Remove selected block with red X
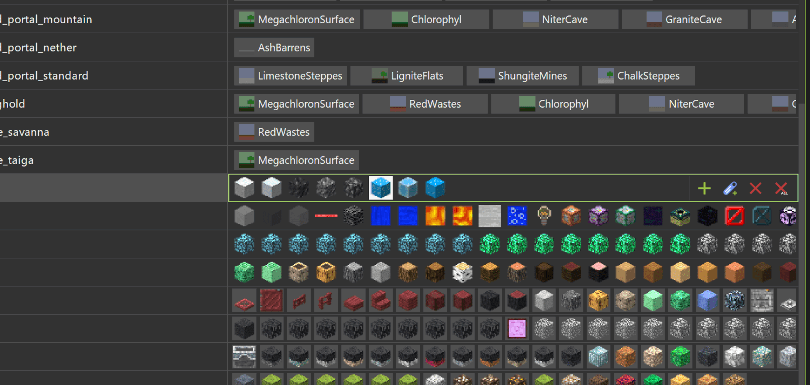This screenshot has width=810, height=385. (755, 188)
